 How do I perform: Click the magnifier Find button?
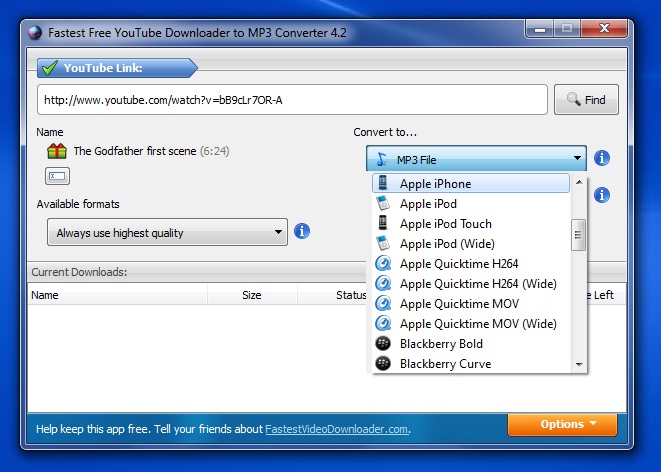[x=586, y=99]
